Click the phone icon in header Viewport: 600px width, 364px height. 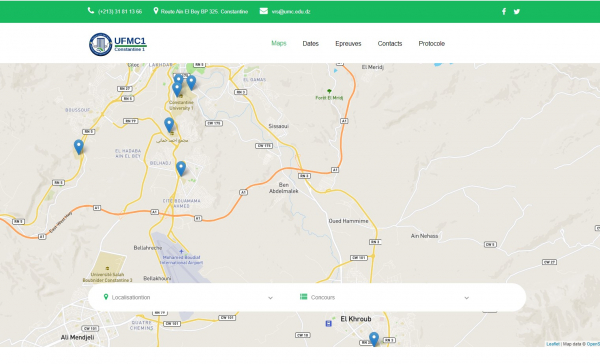pyautogui.click(x=91, y=11)
